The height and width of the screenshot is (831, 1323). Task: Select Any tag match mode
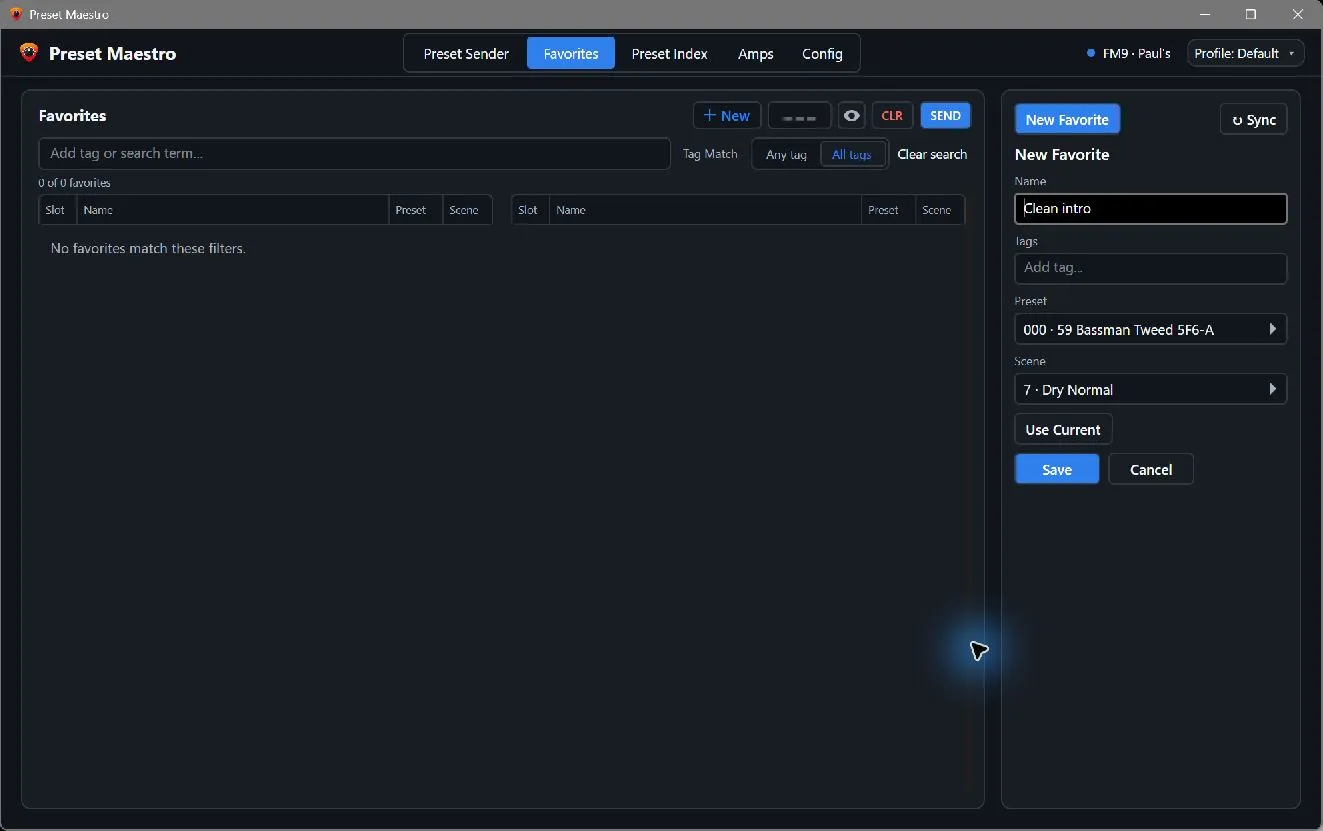786,155
